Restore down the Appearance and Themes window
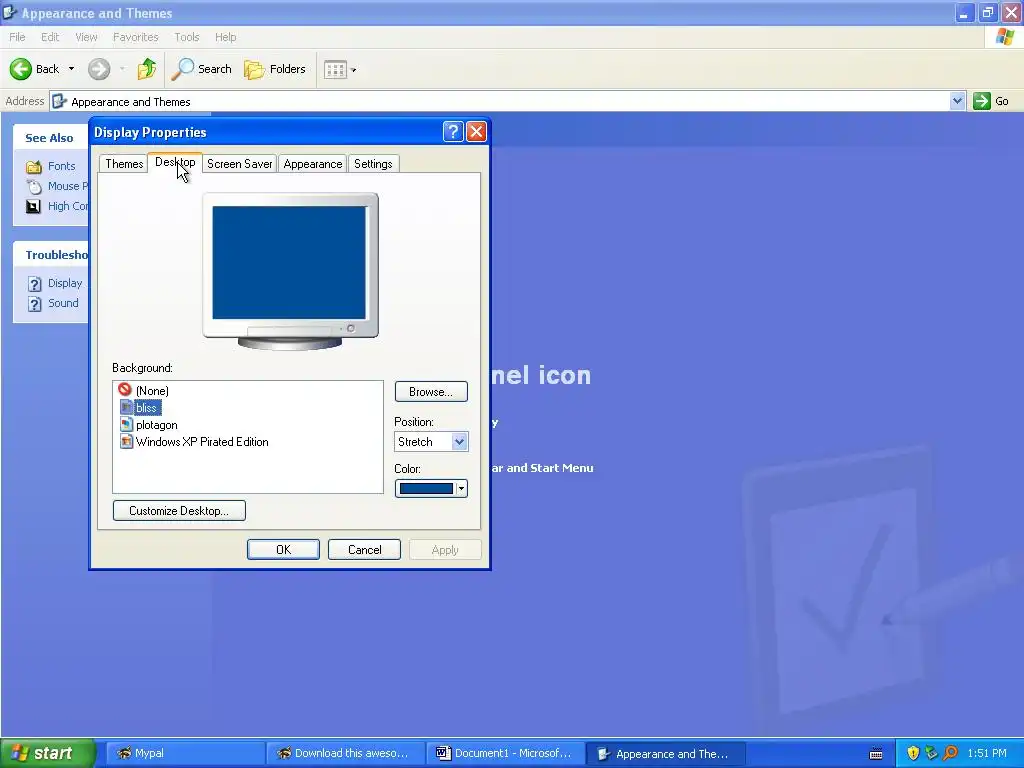Screen dimensions: 1024x768 click(987, 12)
